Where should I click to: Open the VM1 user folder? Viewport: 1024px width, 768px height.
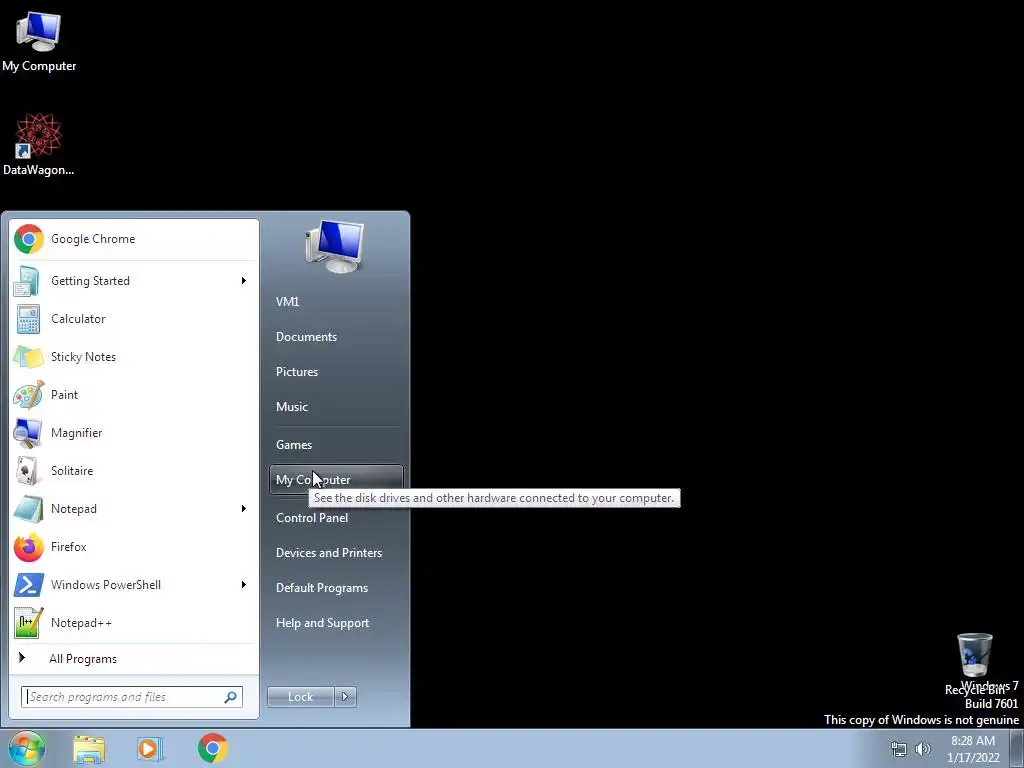coord(336,302)
